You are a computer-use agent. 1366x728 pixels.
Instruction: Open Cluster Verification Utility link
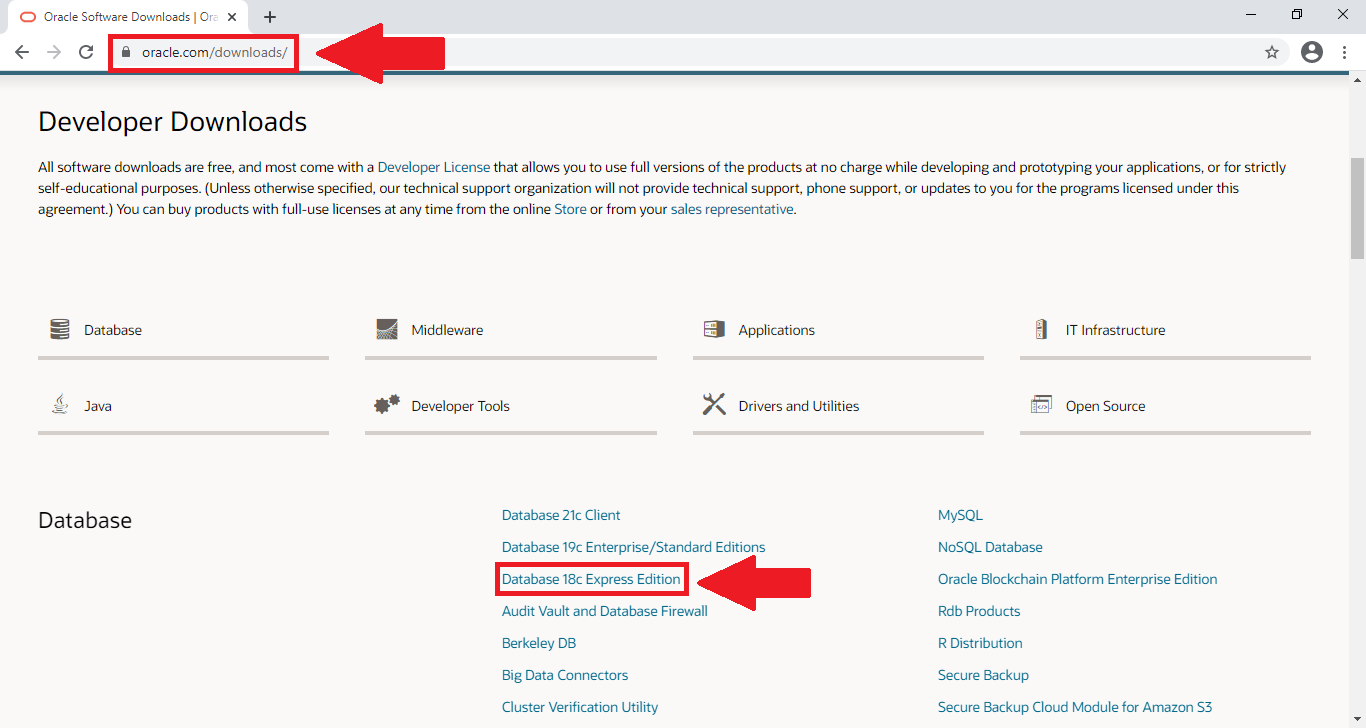point(580,707)
